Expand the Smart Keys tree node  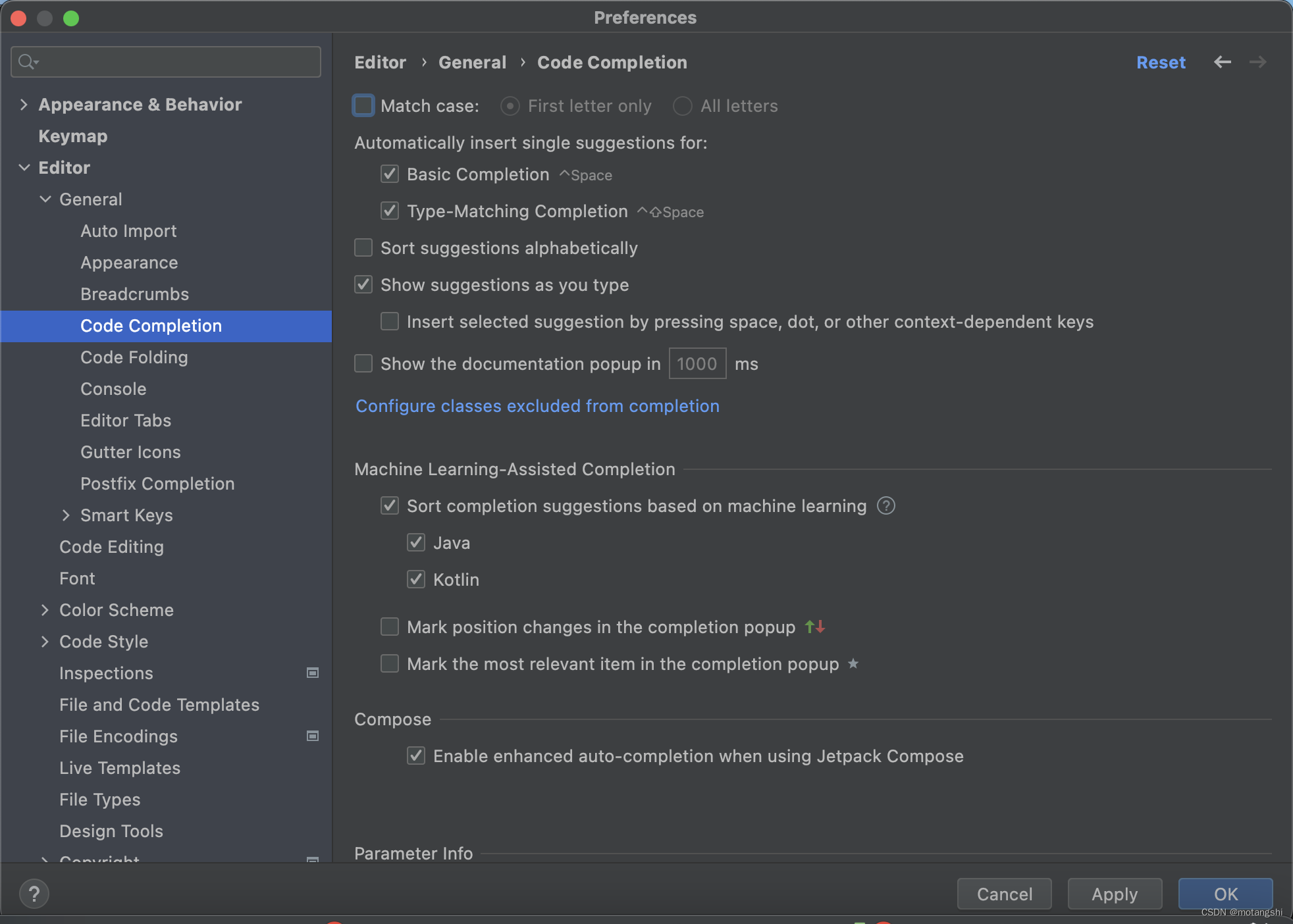[x=65, y=515]
